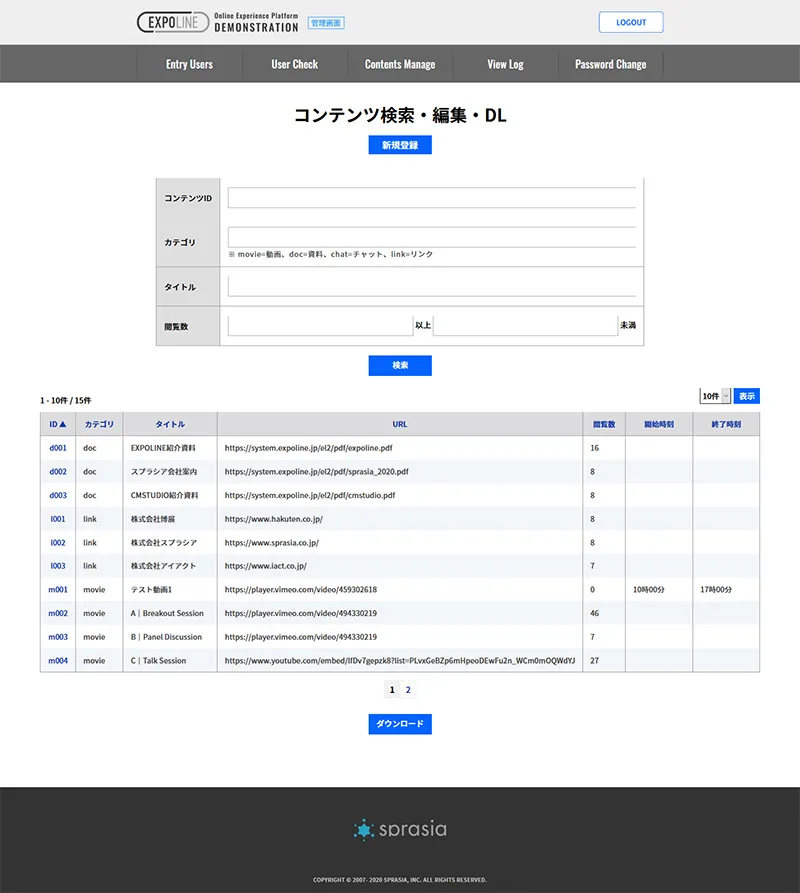This screenshot has height=893, width=800.
Task: Open the Password Change menu
Action: [610, 64]
